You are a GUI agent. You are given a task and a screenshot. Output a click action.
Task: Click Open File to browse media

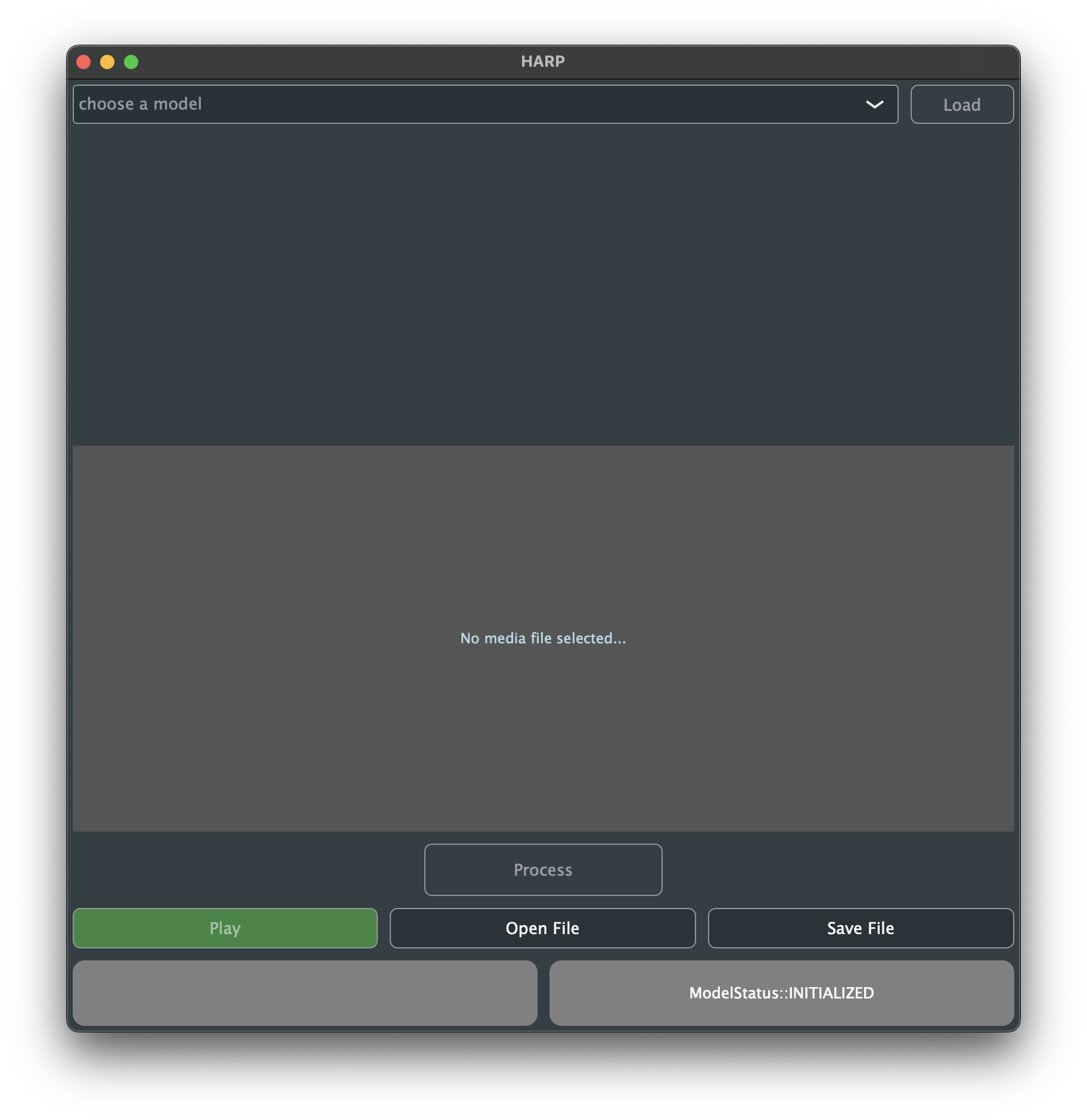542,928
